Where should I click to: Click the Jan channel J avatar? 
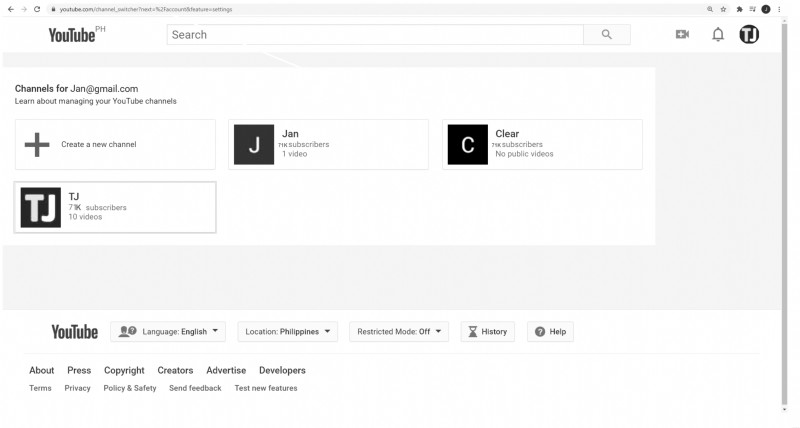coord(254,144)
